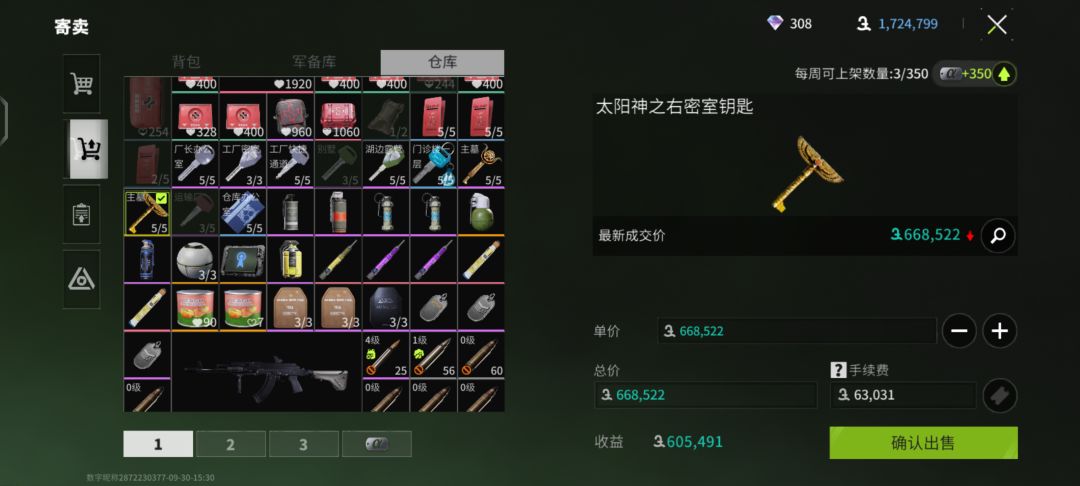Switch to the 背包 tab
The height and width of the screenshot is (486, 1080).
tap(186, 62)
